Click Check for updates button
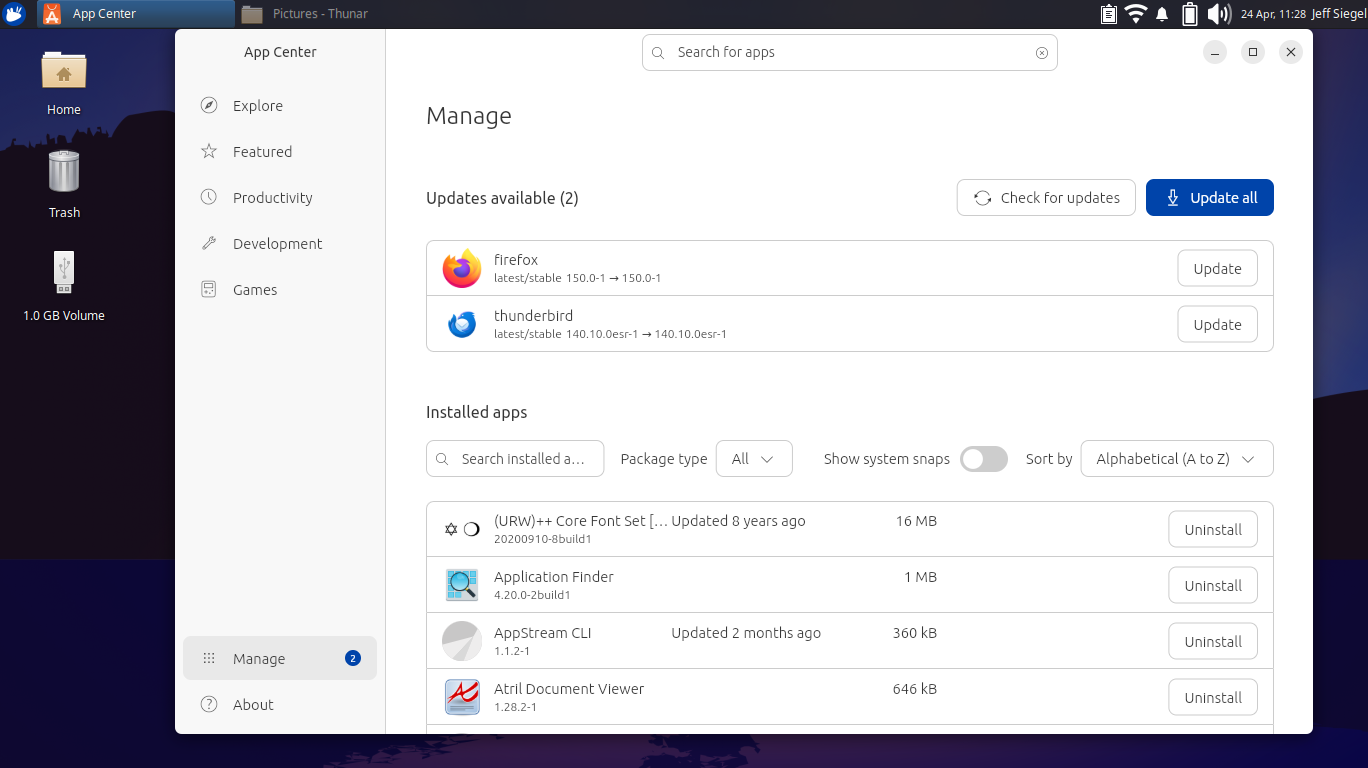This screenshot has width=1368, height=768. tap(1046, 198)
